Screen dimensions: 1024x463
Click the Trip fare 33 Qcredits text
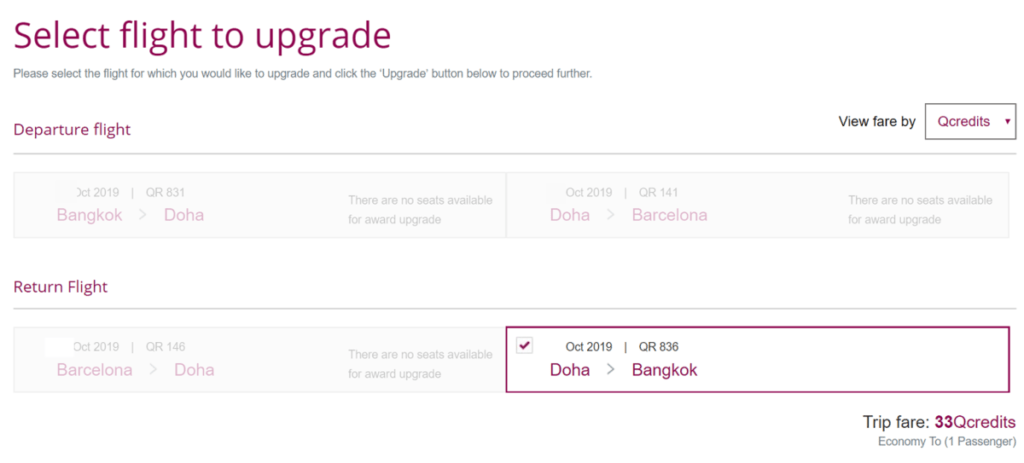(939, 422)
